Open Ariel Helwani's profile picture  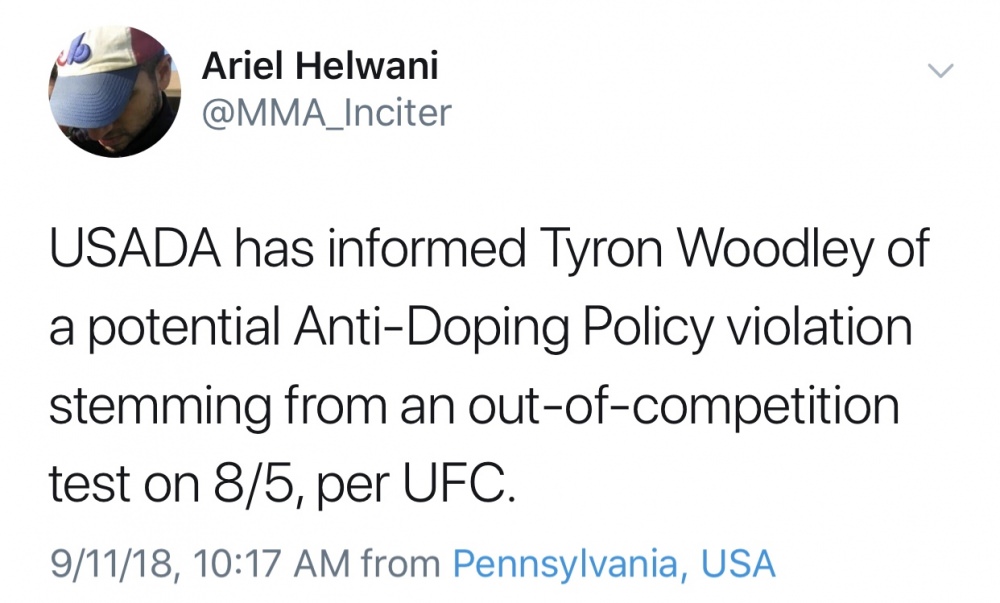(115, 91)
